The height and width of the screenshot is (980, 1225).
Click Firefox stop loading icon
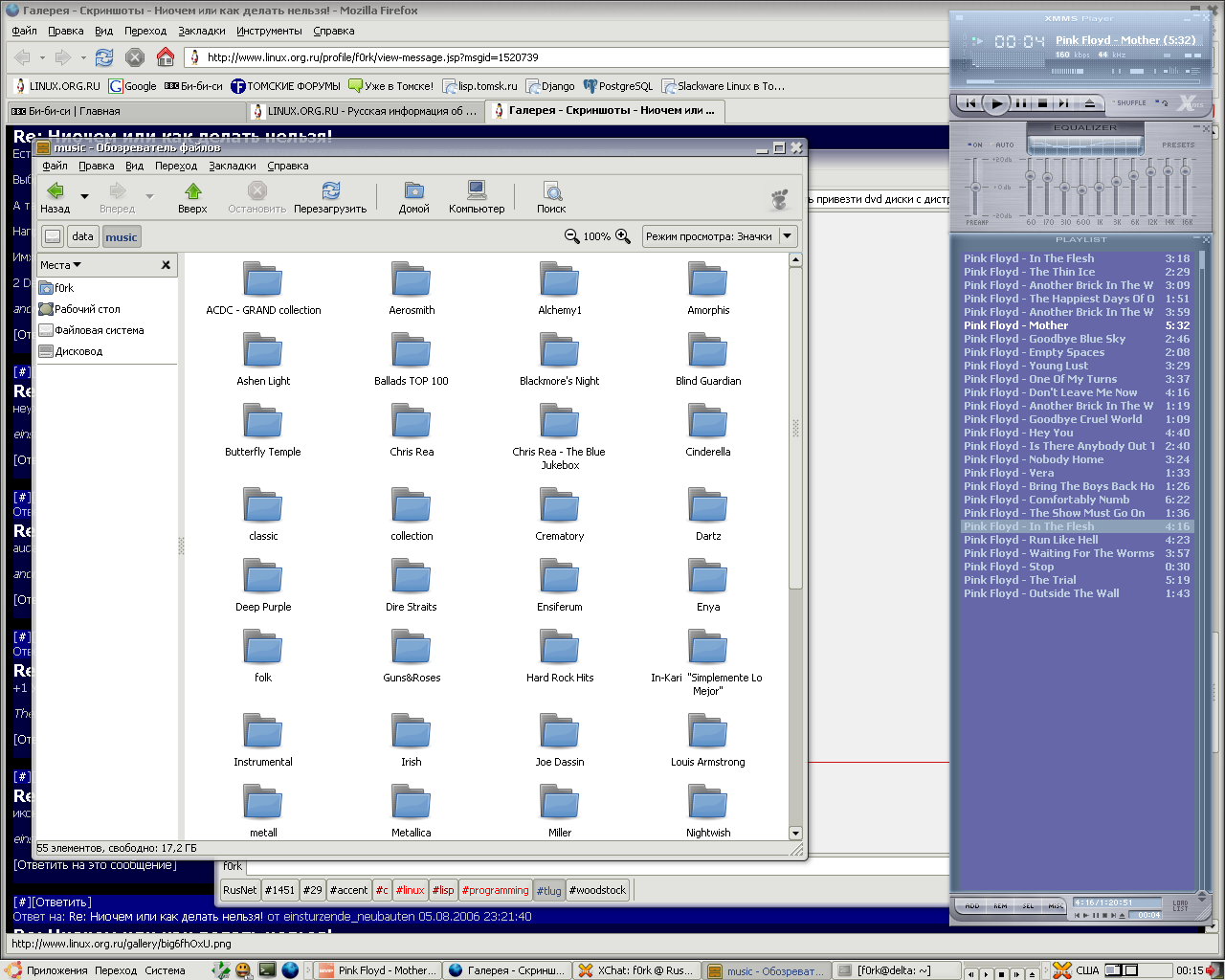135,57
